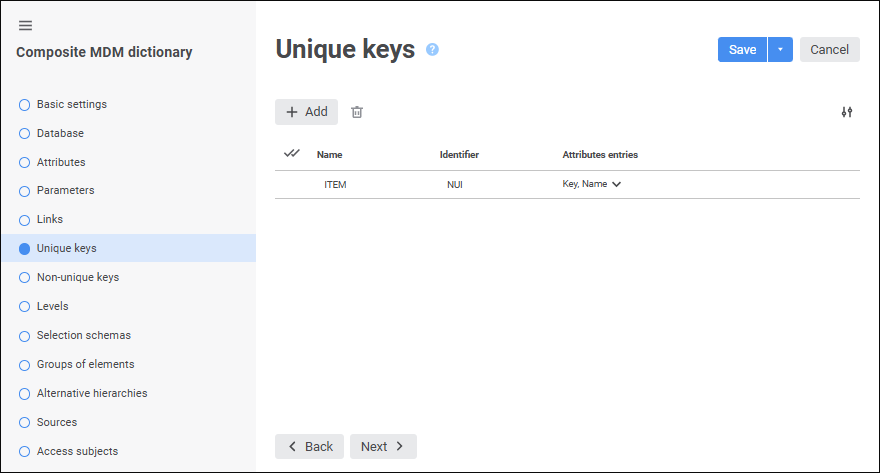Click the Save button
Screen dimensions: 880x473
point(742,50)
